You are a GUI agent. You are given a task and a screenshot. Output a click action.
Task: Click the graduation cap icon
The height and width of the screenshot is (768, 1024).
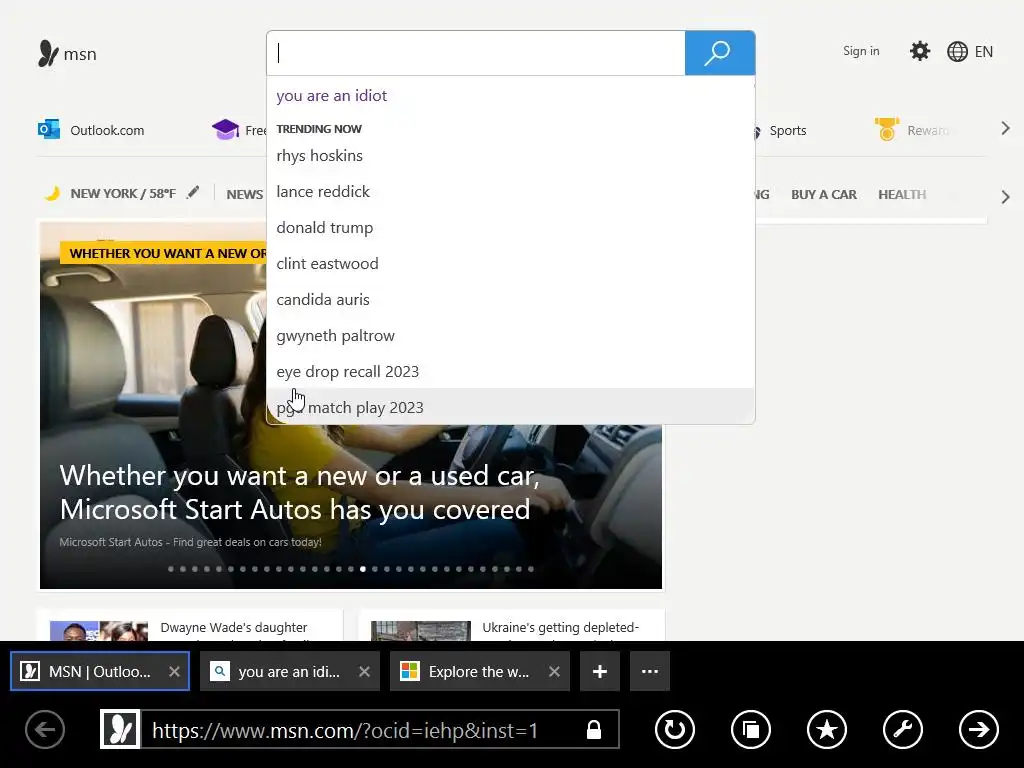(225, 130)
